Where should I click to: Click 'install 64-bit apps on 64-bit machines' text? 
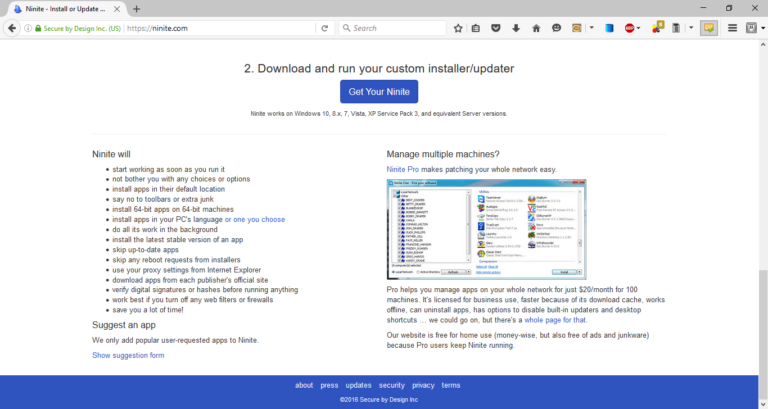click(x=173, y=209)
